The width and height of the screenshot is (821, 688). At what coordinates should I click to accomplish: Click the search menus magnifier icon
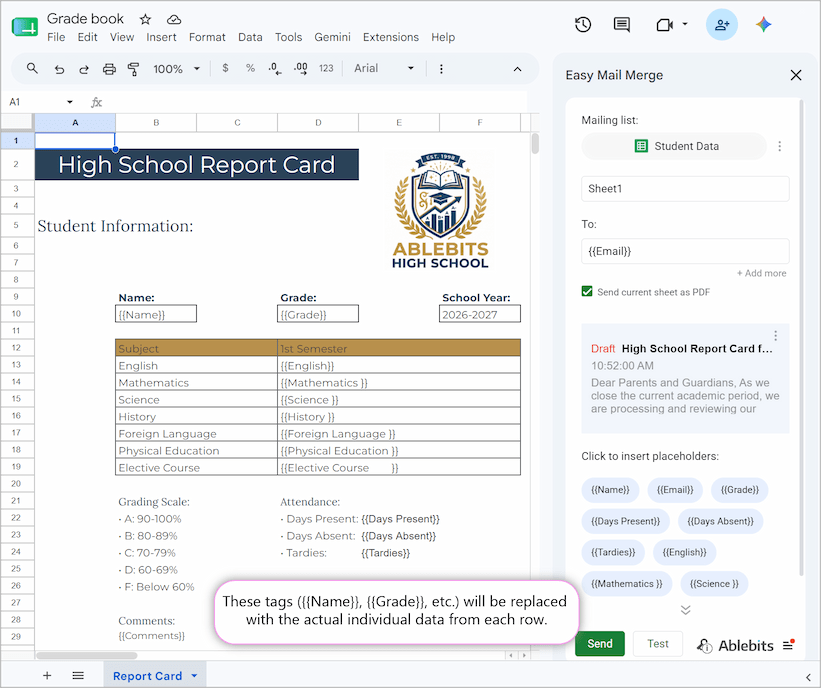(32, 69)
